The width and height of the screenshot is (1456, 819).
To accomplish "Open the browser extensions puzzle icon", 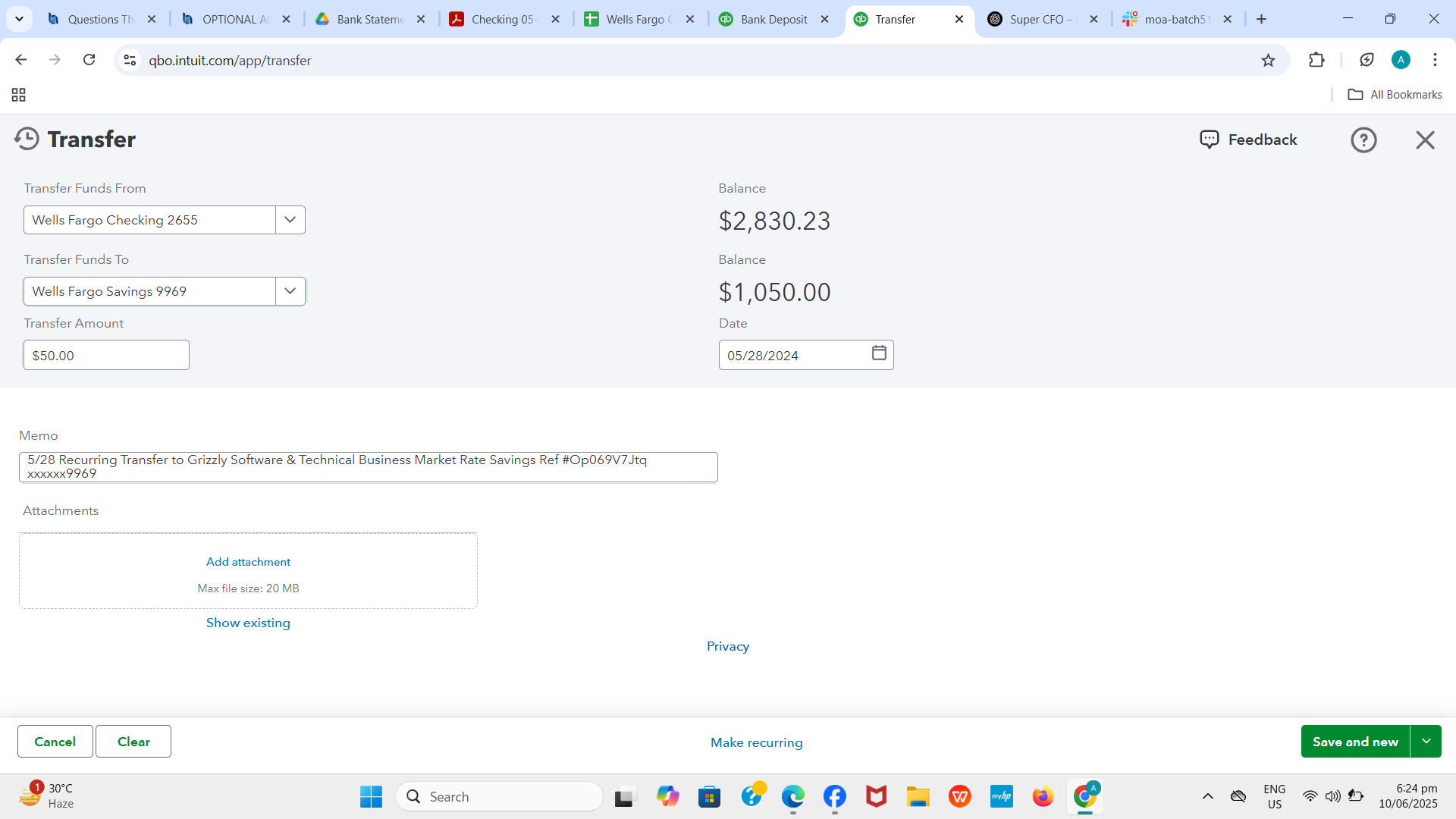I will (x=1316, y=60).
